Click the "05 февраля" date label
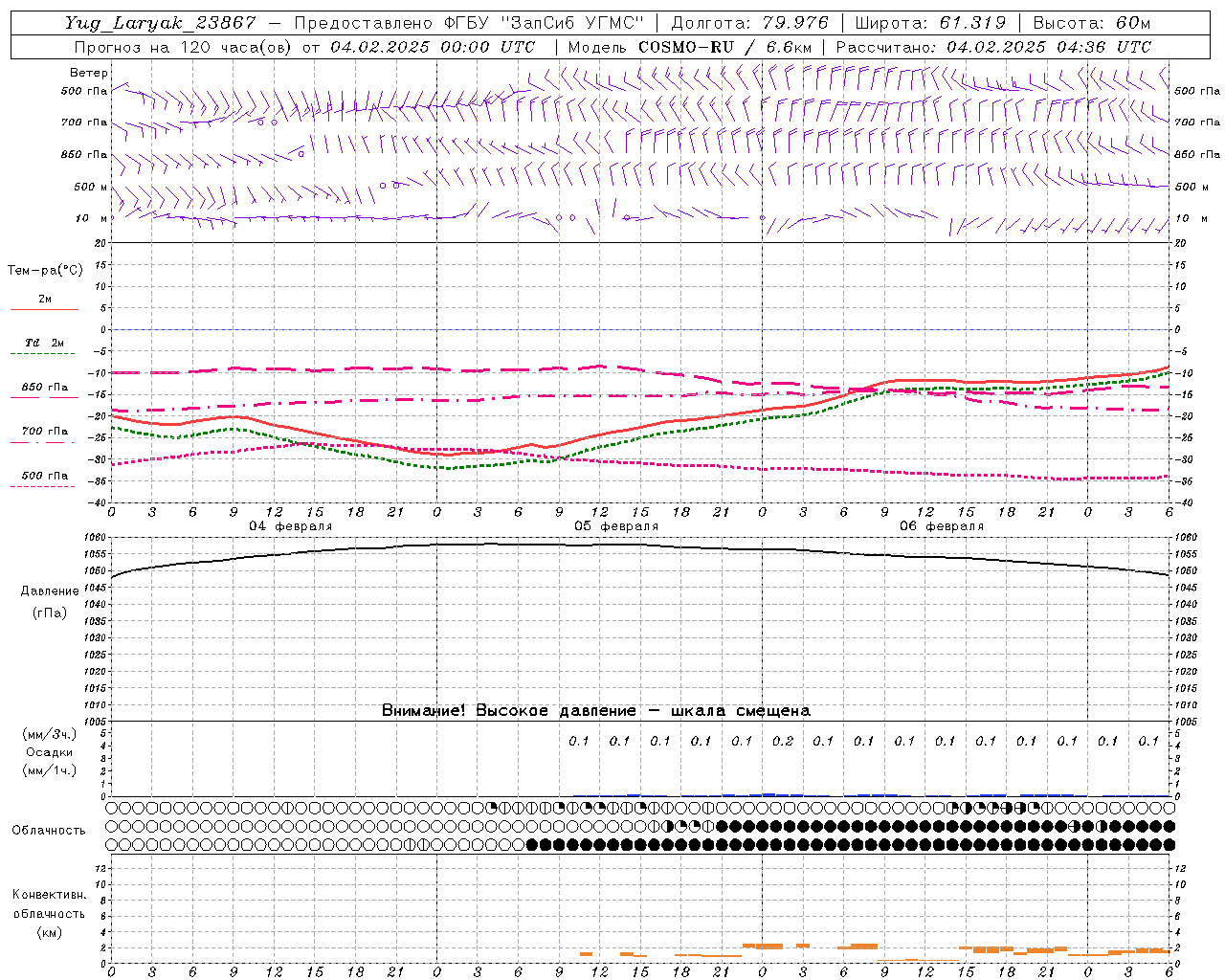Viewport: 1225px width, 980px height. coord(616,526)
